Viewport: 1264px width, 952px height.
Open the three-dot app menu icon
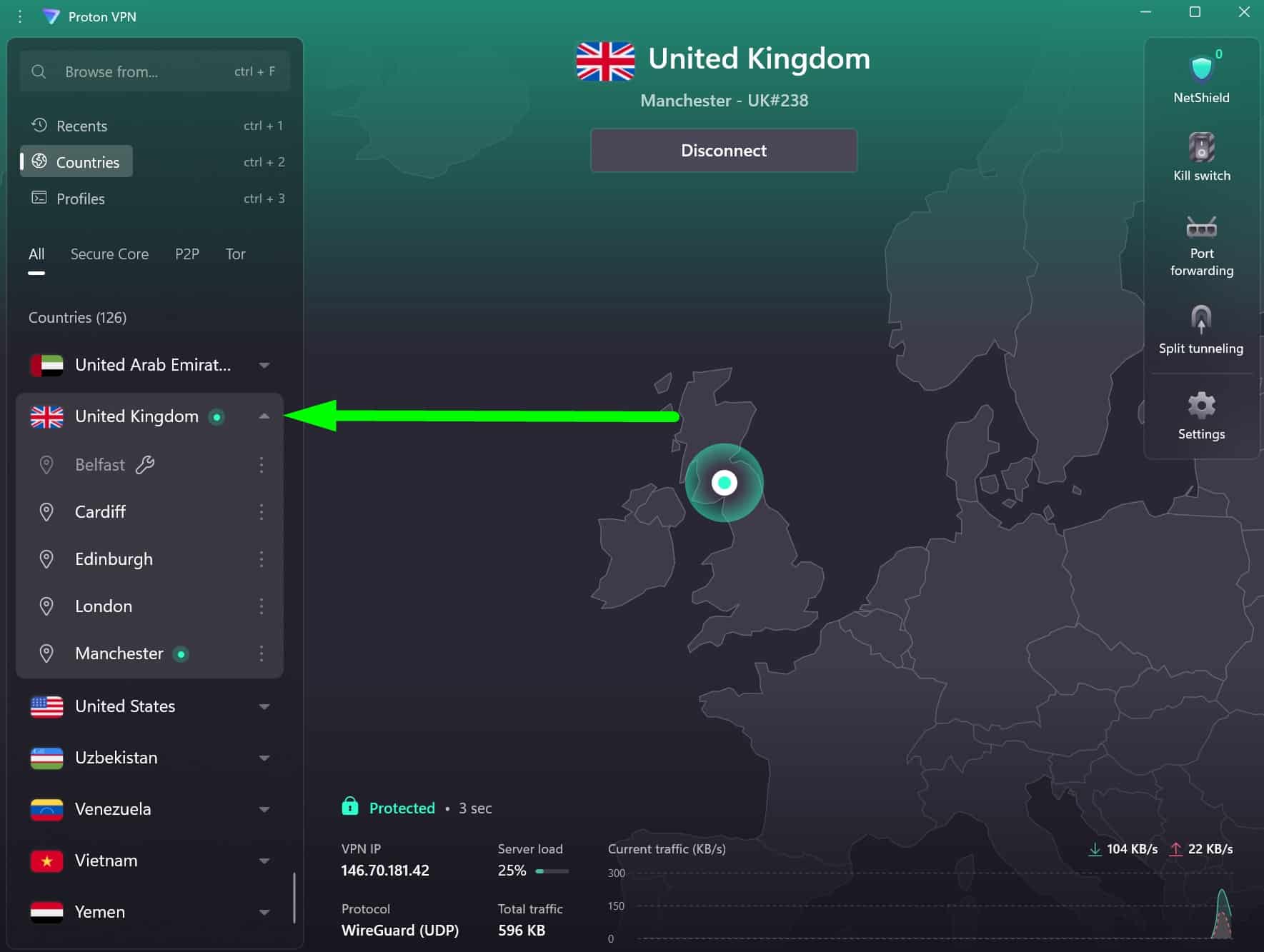tap(20, 16)
